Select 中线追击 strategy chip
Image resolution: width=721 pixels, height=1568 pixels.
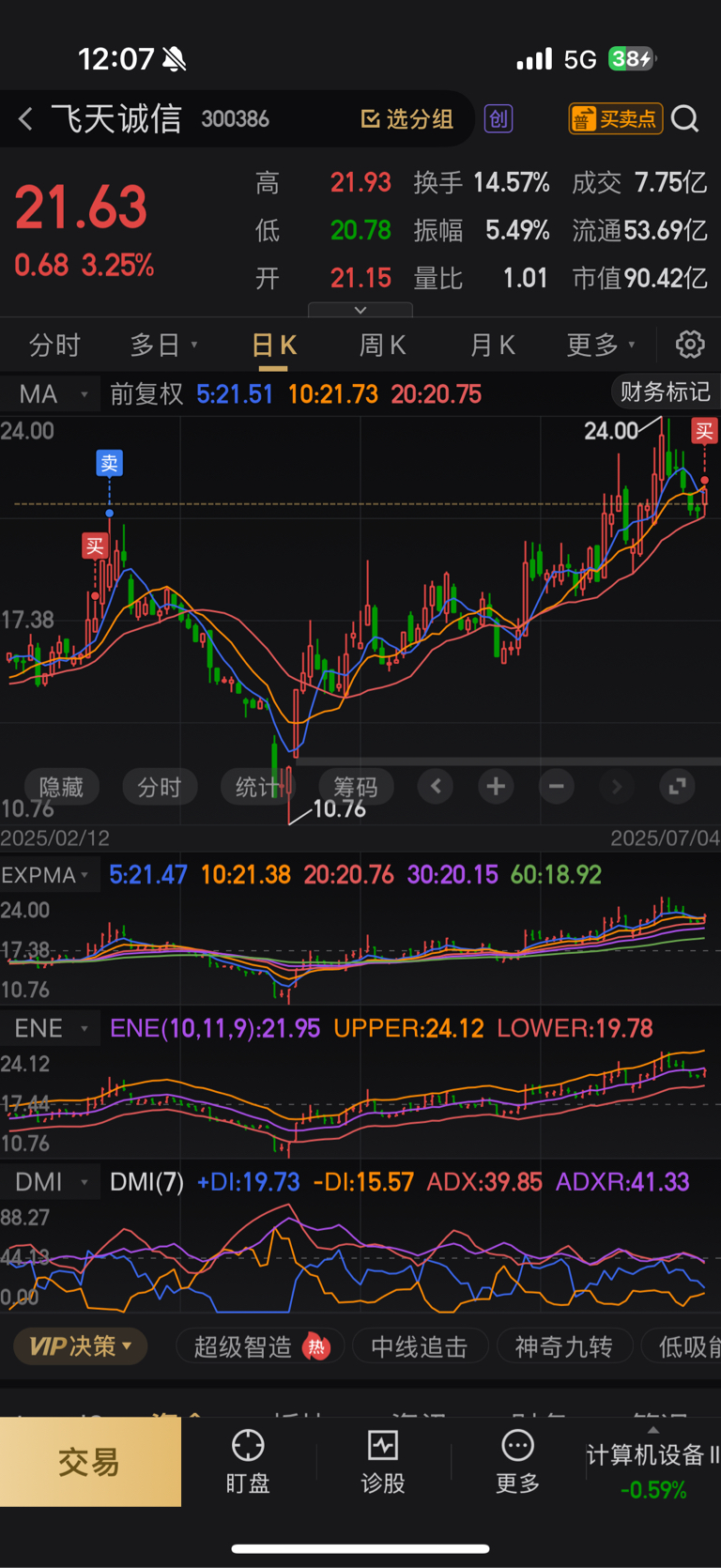[420, 1347]
